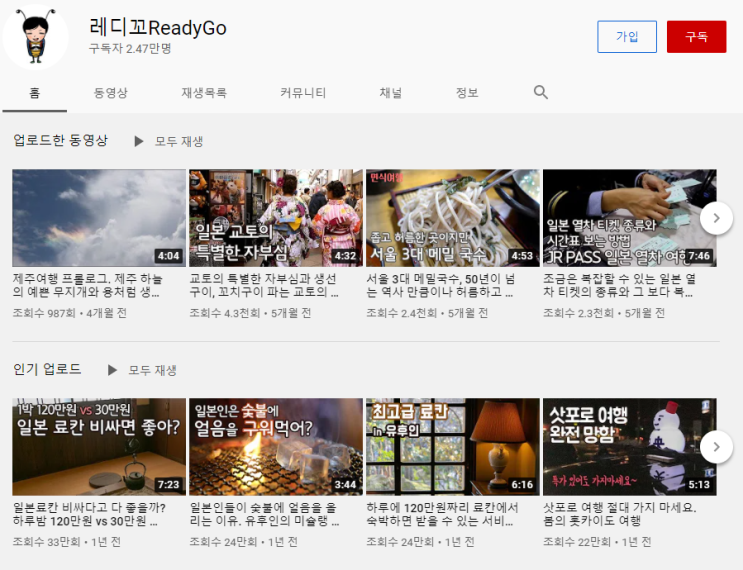Screen dimensions: 743x570
Task: Click the 4:53 duration badge
Action: [522, 256]
